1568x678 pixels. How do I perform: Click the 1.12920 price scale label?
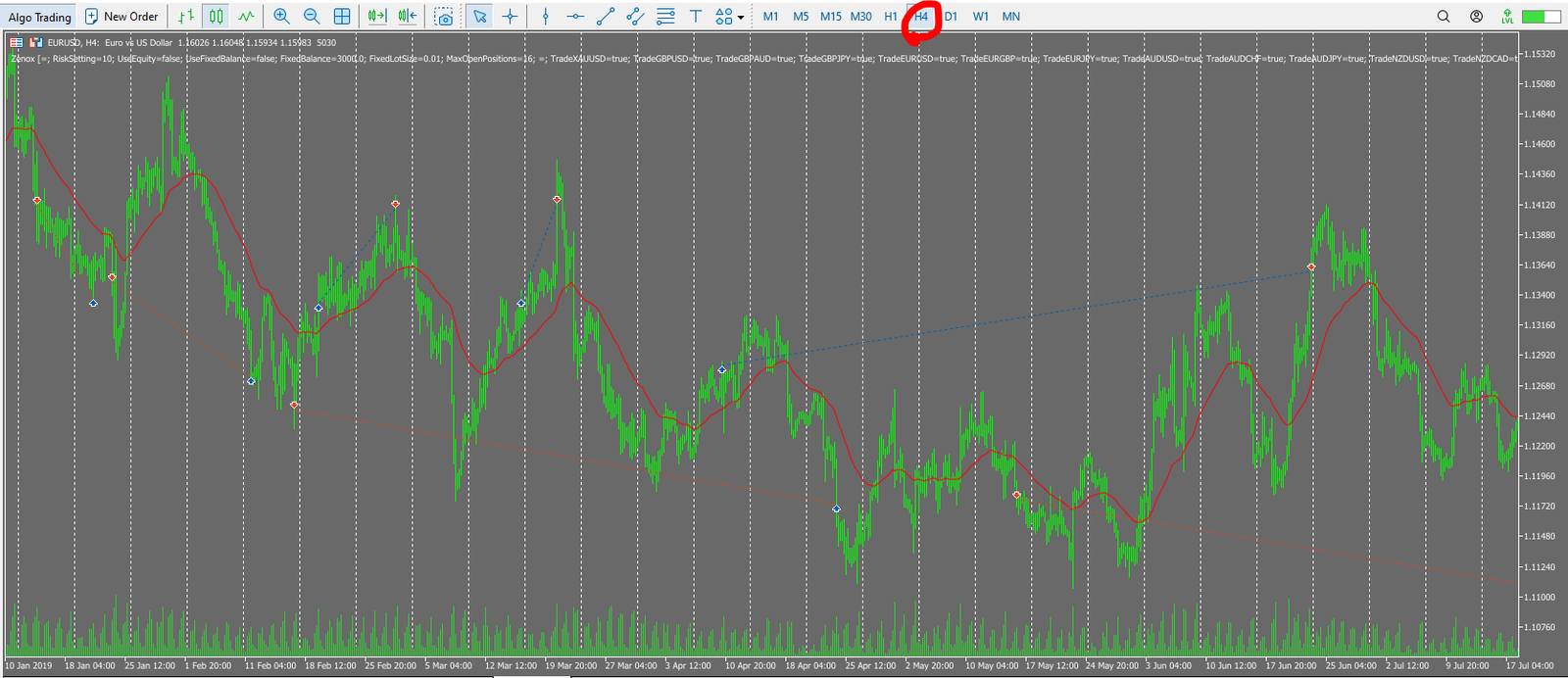[x=1540, y=356]
